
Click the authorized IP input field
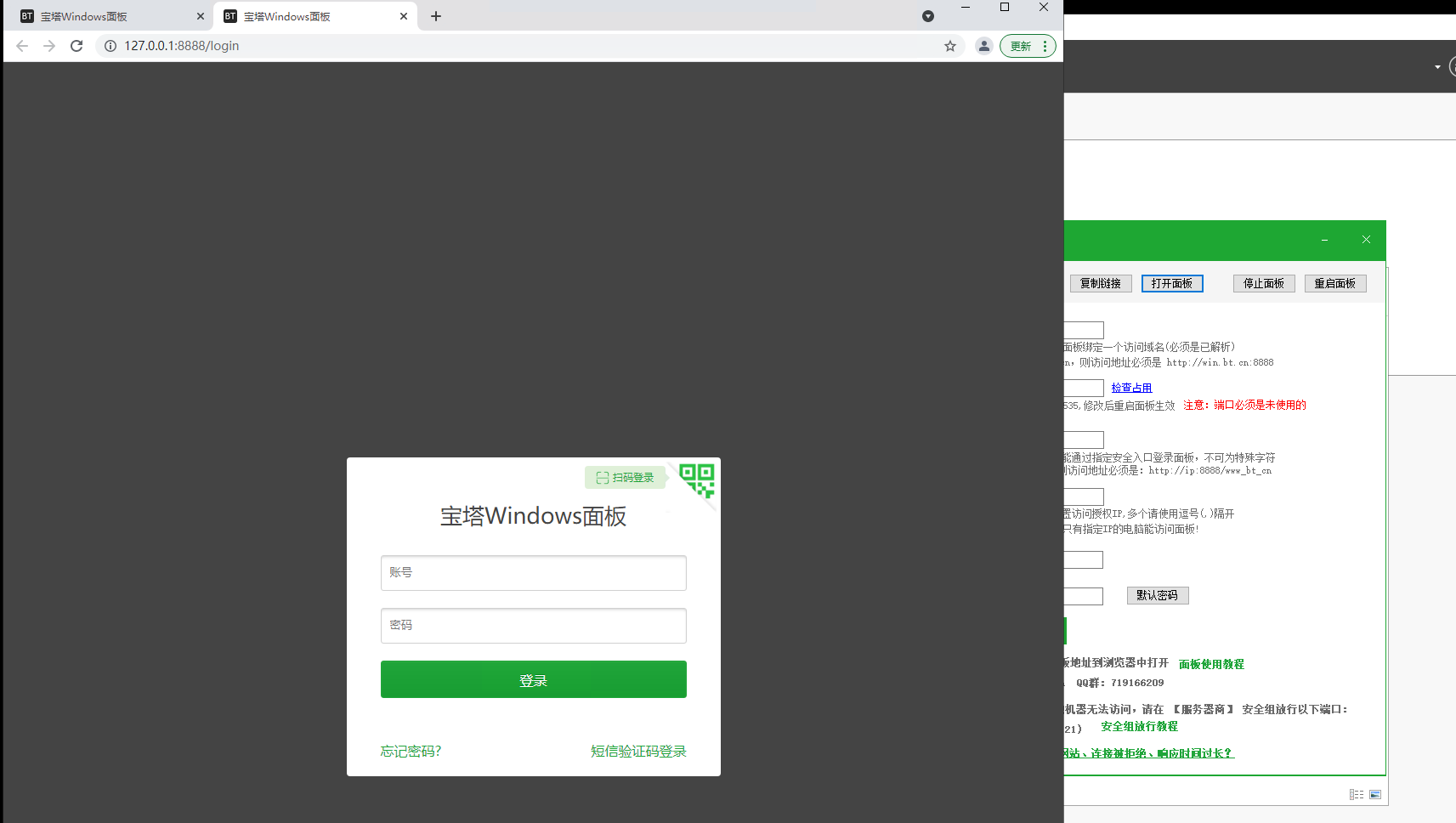[1084, 497]
